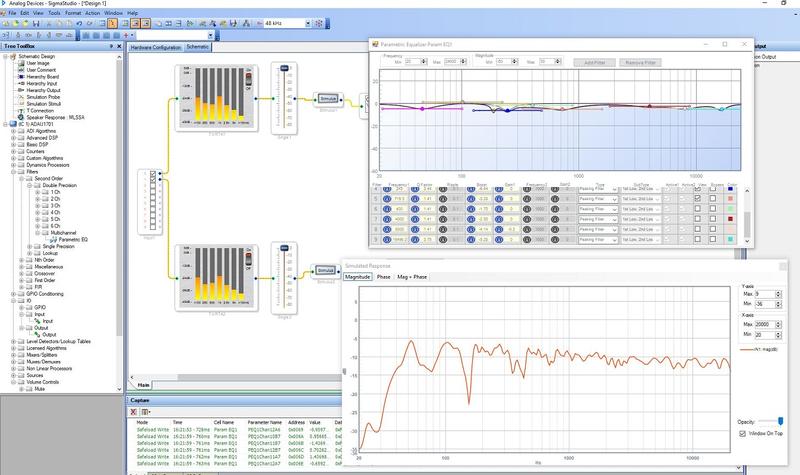The width and height of the screenshot is (800, 475).
Task: Pin the Tree ToolBox panel
Action: tap(113, 47)
